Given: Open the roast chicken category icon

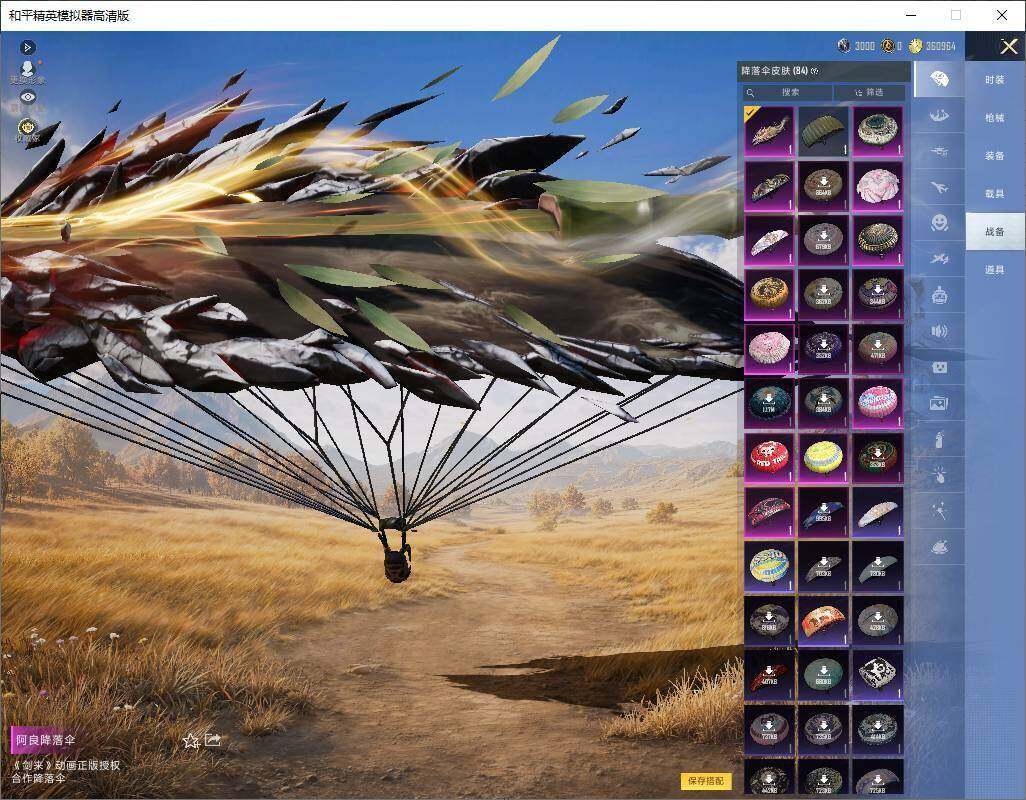Looking at the screenshot, I should point(939,547).
